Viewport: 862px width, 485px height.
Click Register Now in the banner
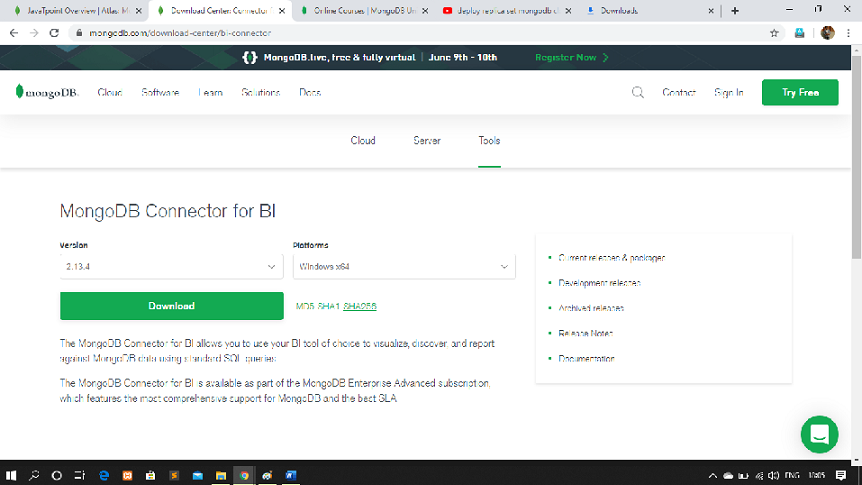click(572, 57)
